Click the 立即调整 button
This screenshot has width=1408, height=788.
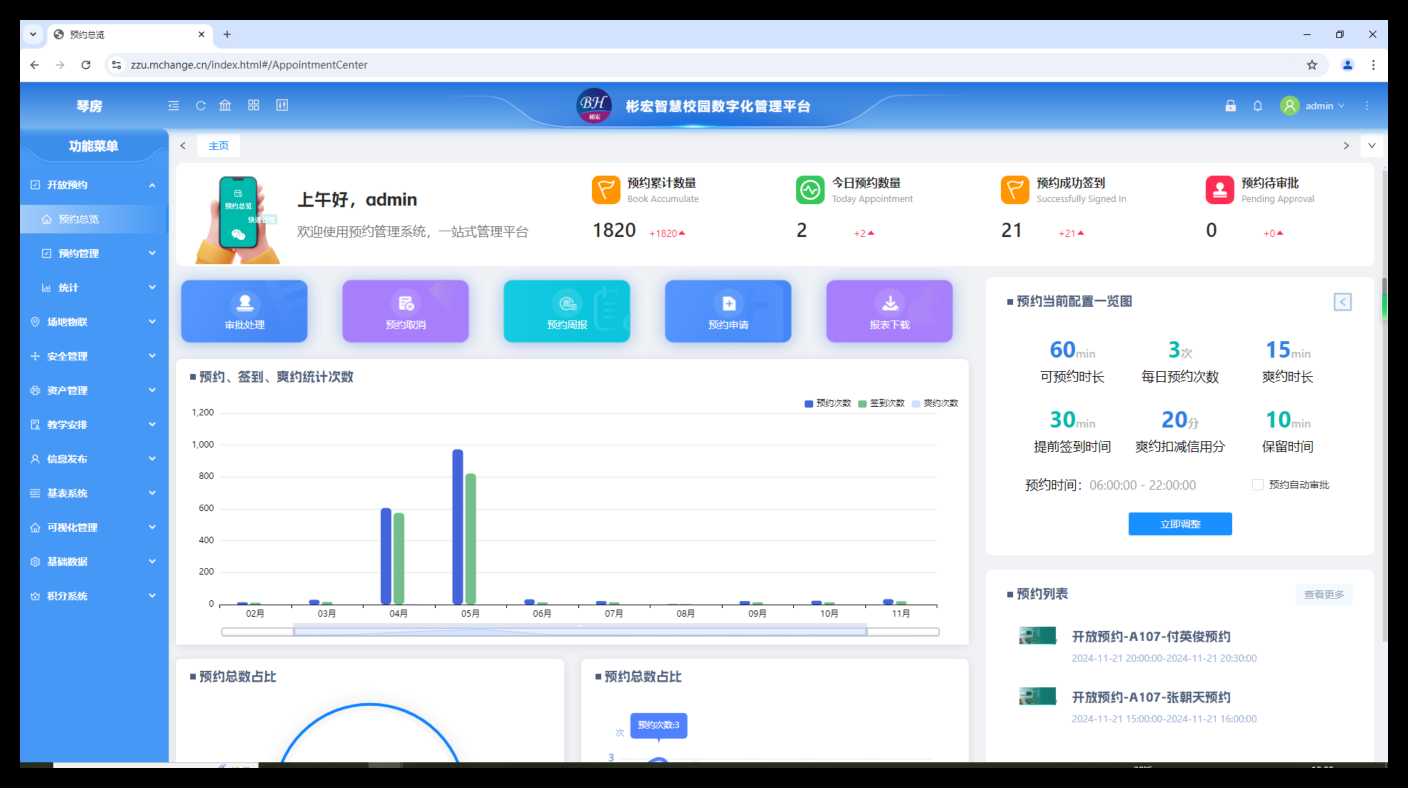point(1180,524)
